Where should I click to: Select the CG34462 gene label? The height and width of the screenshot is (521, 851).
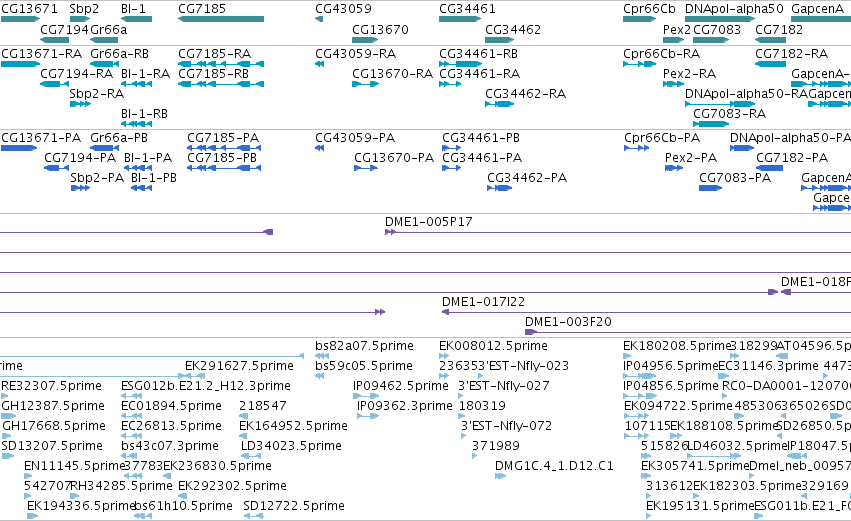coord(513,29)
